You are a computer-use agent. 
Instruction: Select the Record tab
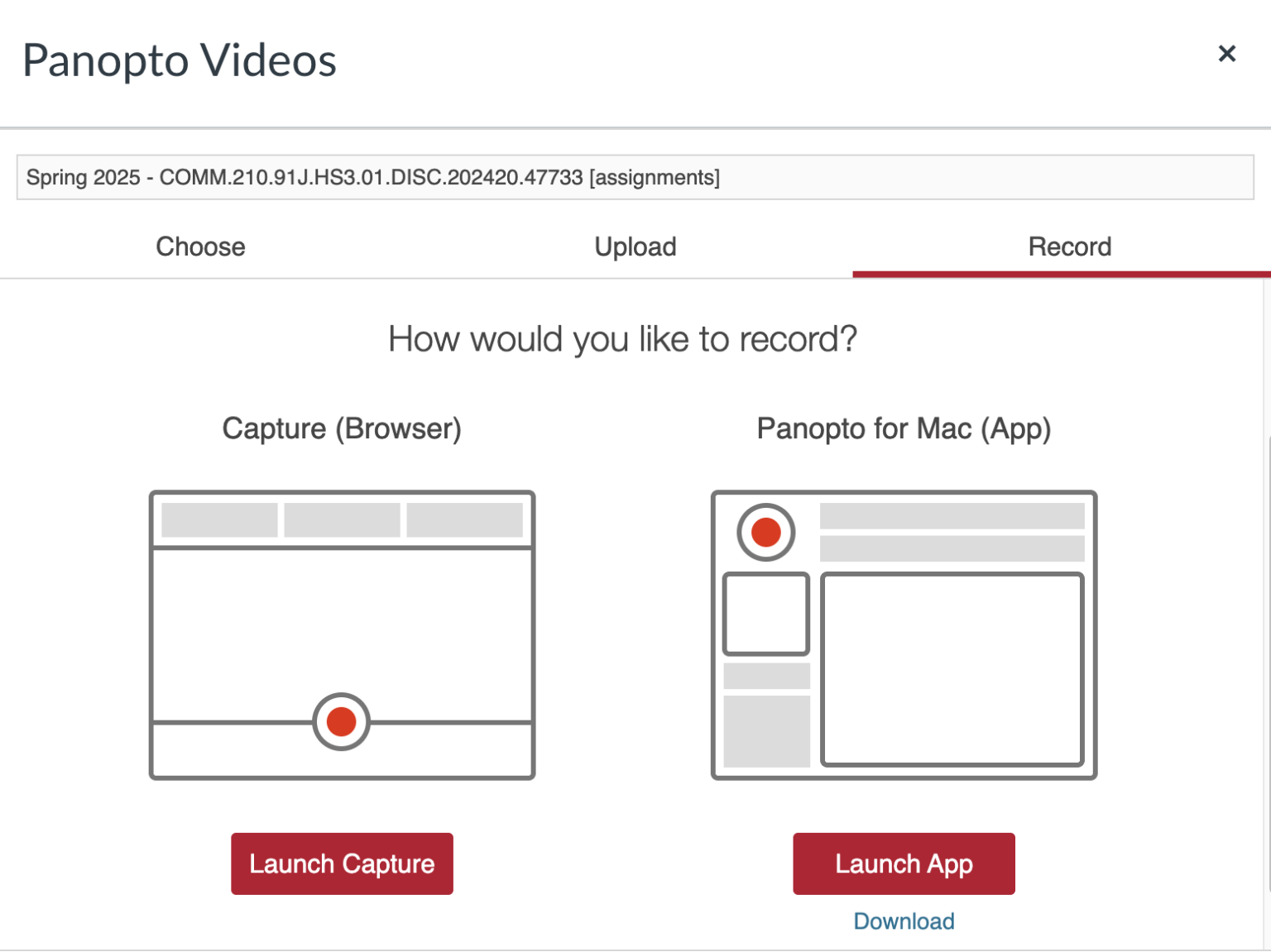(x=1069, y=246)
